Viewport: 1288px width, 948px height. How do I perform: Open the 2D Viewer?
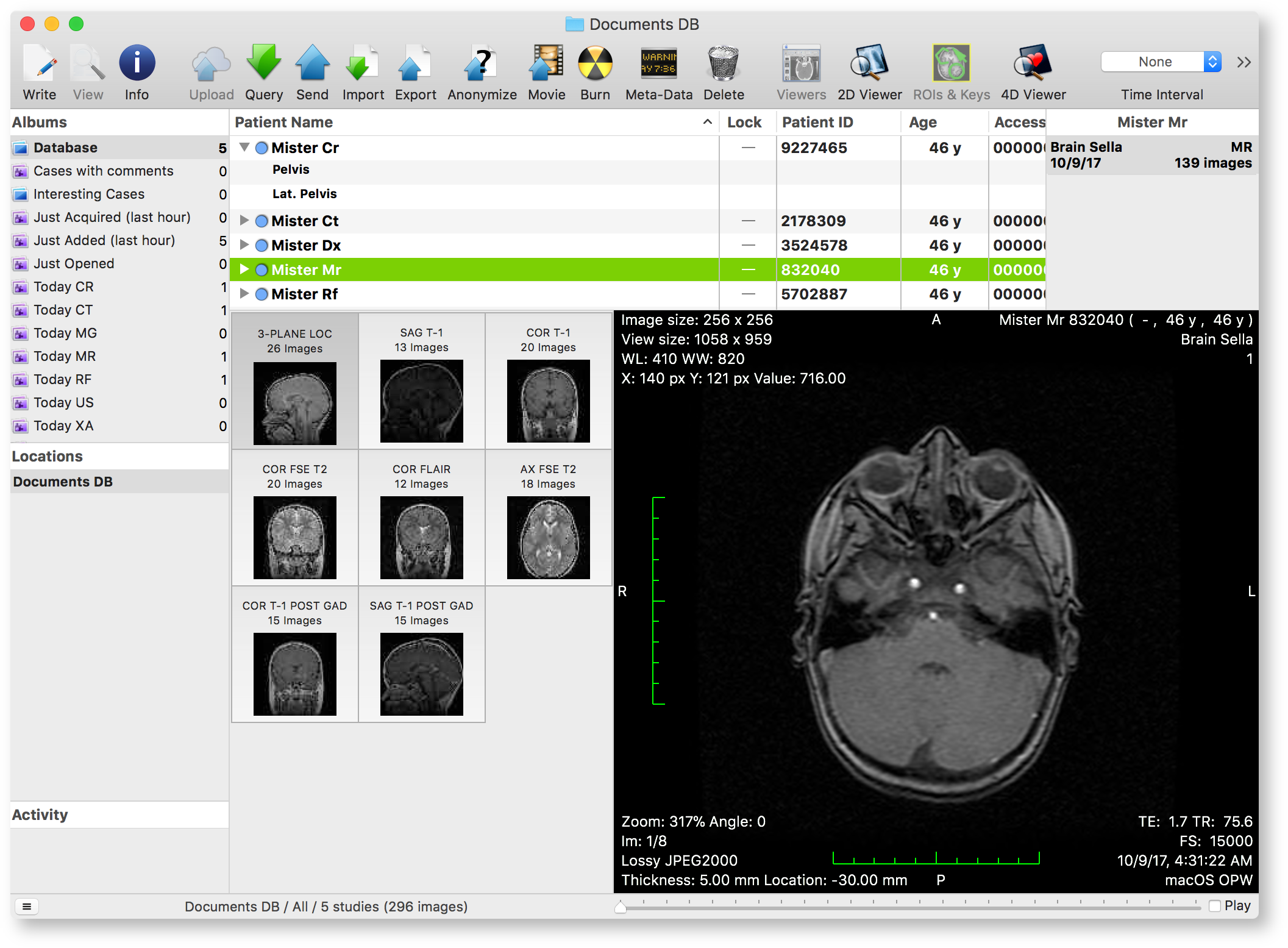coord(869,64)
